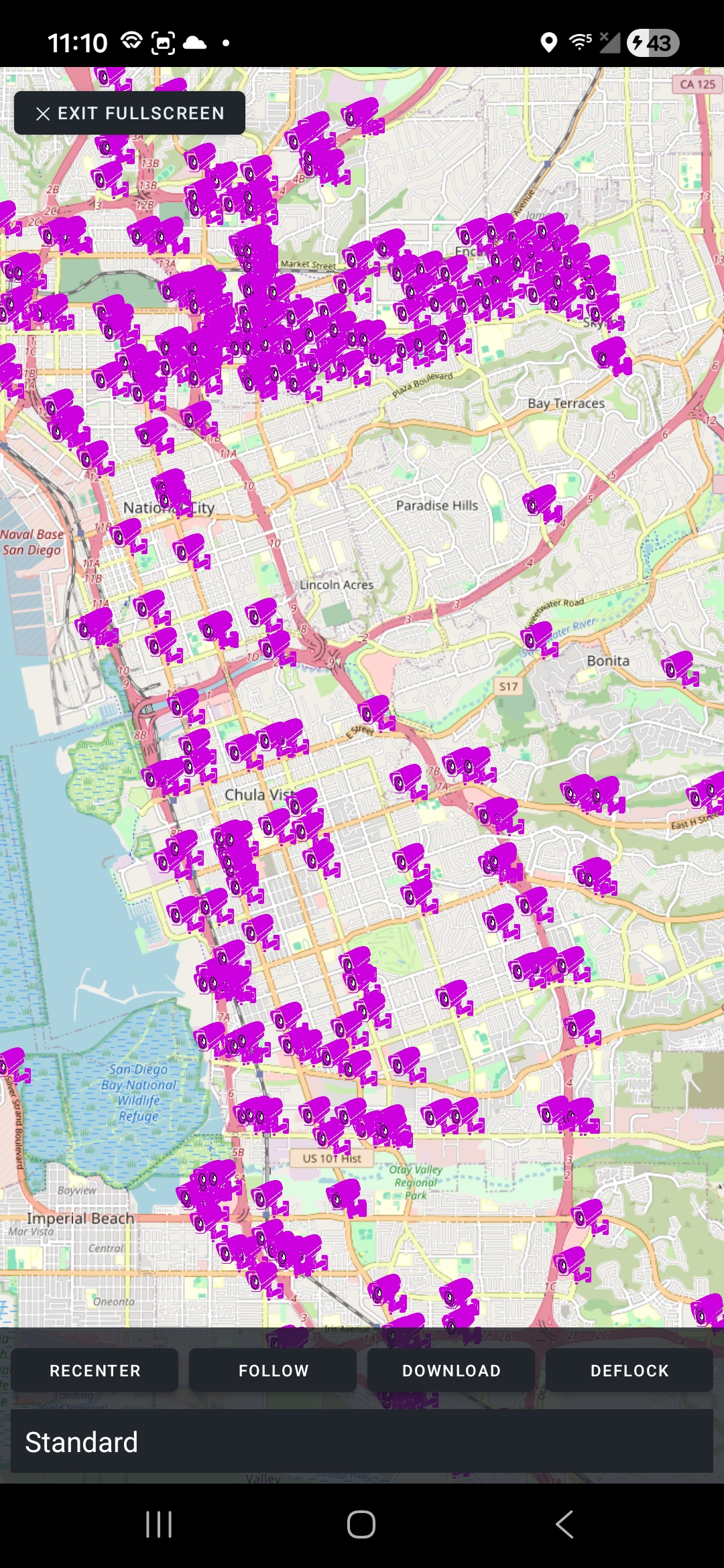Screen dimensions: 724x1568
Task: Tap the CA 125 highway shield
Action: click(x=697, y=84)
